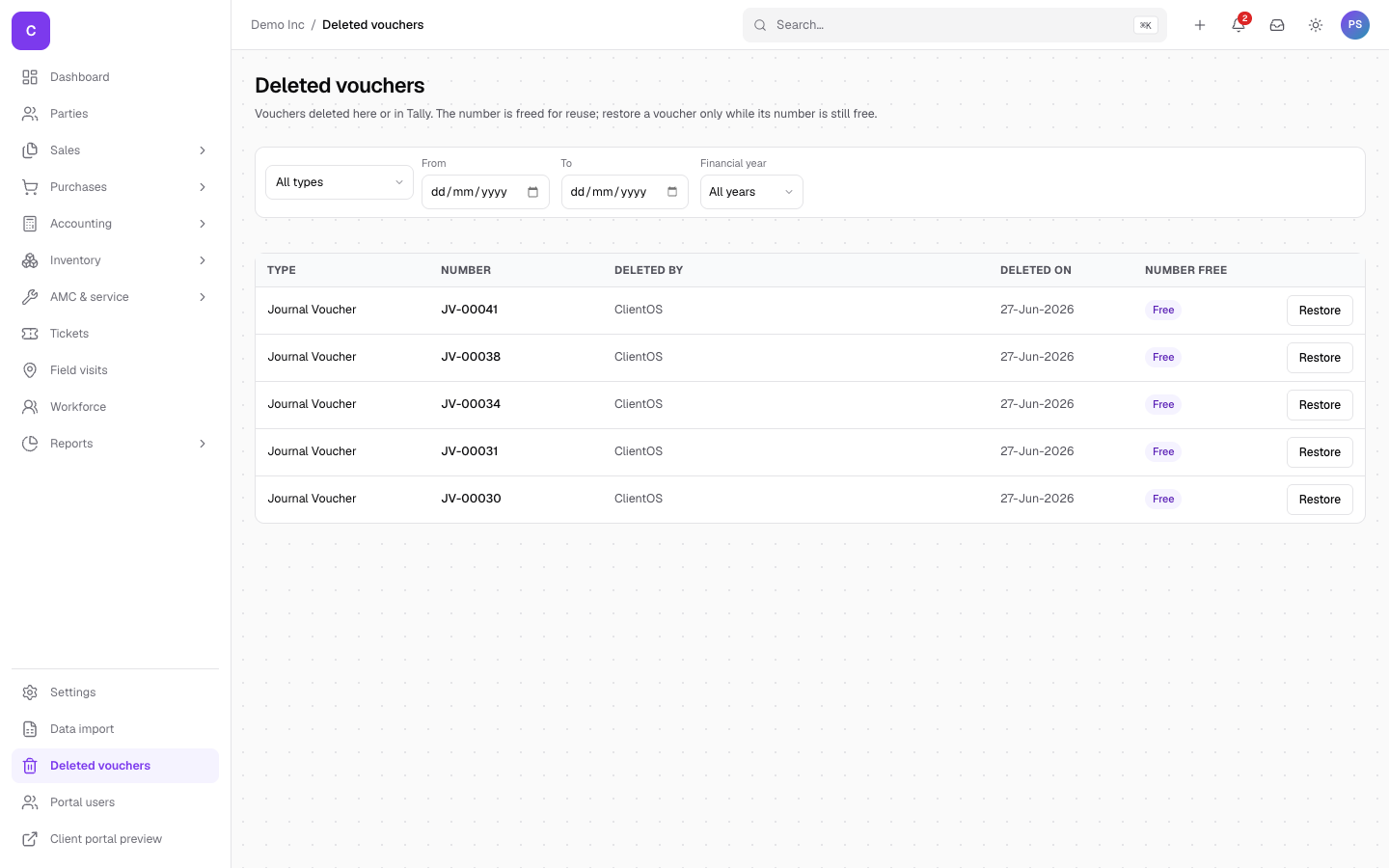Viewport: 1389px width, 868px height.
Task: Go to Parties in the sidebar
Action: (x=115, y=114)
